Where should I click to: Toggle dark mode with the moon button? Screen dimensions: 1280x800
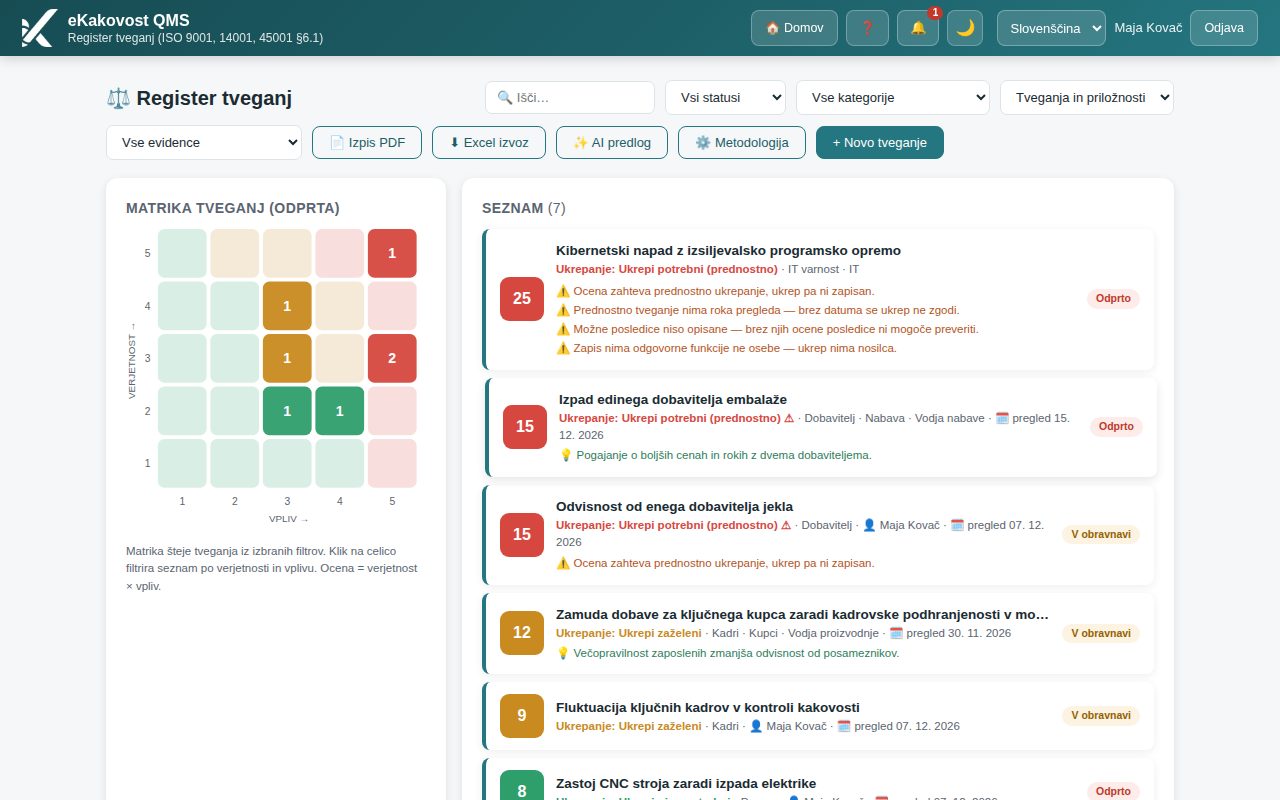965,28
